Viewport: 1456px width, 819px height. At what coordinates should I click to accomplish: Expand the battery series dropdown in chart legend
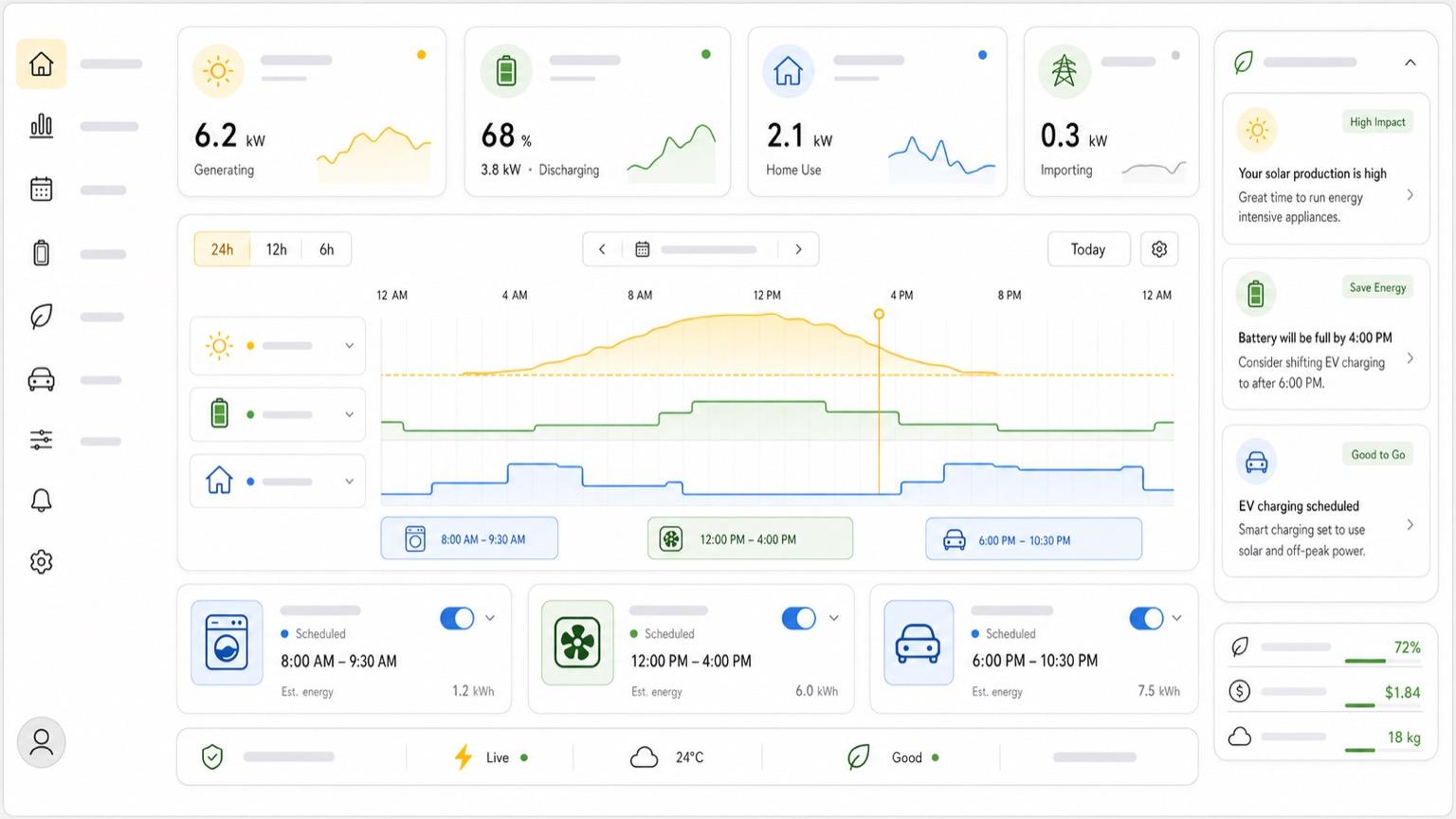349,414
